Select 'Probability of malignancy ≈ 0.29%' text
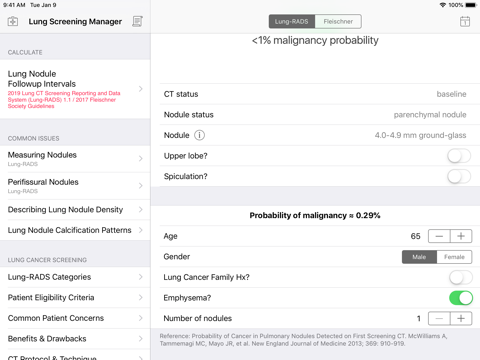Viewport: 480px width, 360px height. (x=315, y=215)
